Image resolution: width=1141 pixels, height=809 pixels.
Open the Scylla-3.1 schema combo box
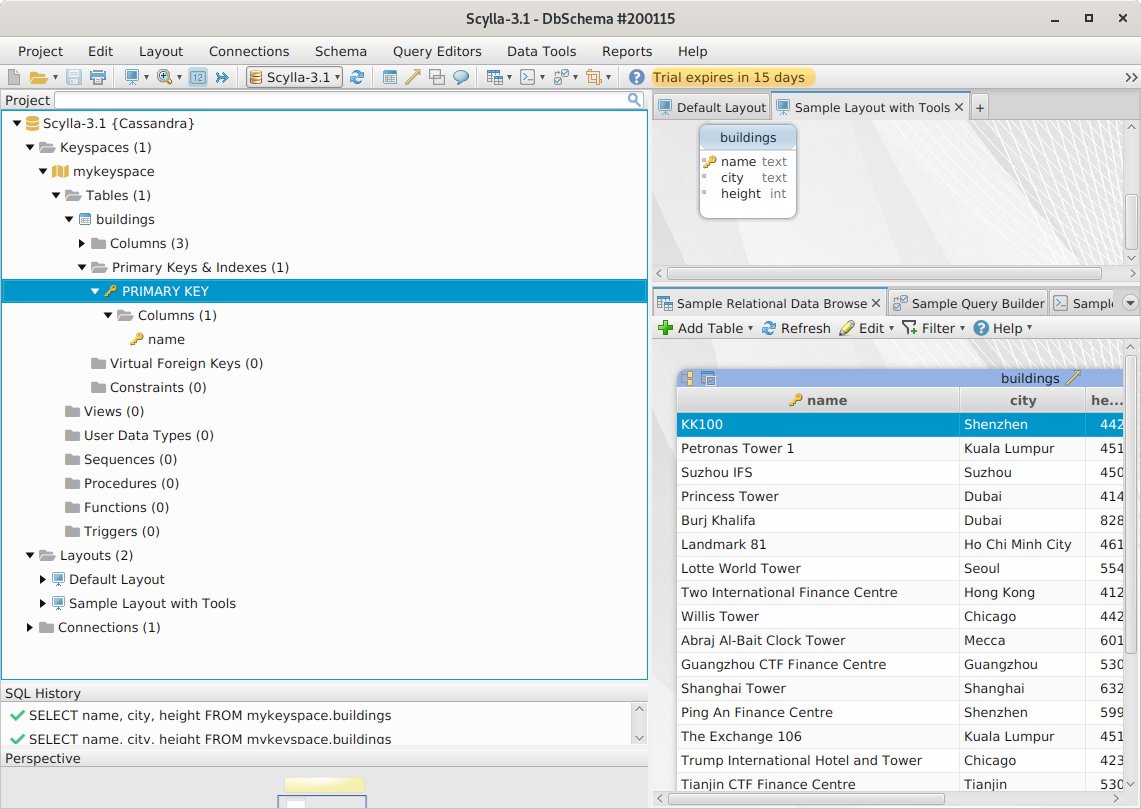(x=295, y=77)
